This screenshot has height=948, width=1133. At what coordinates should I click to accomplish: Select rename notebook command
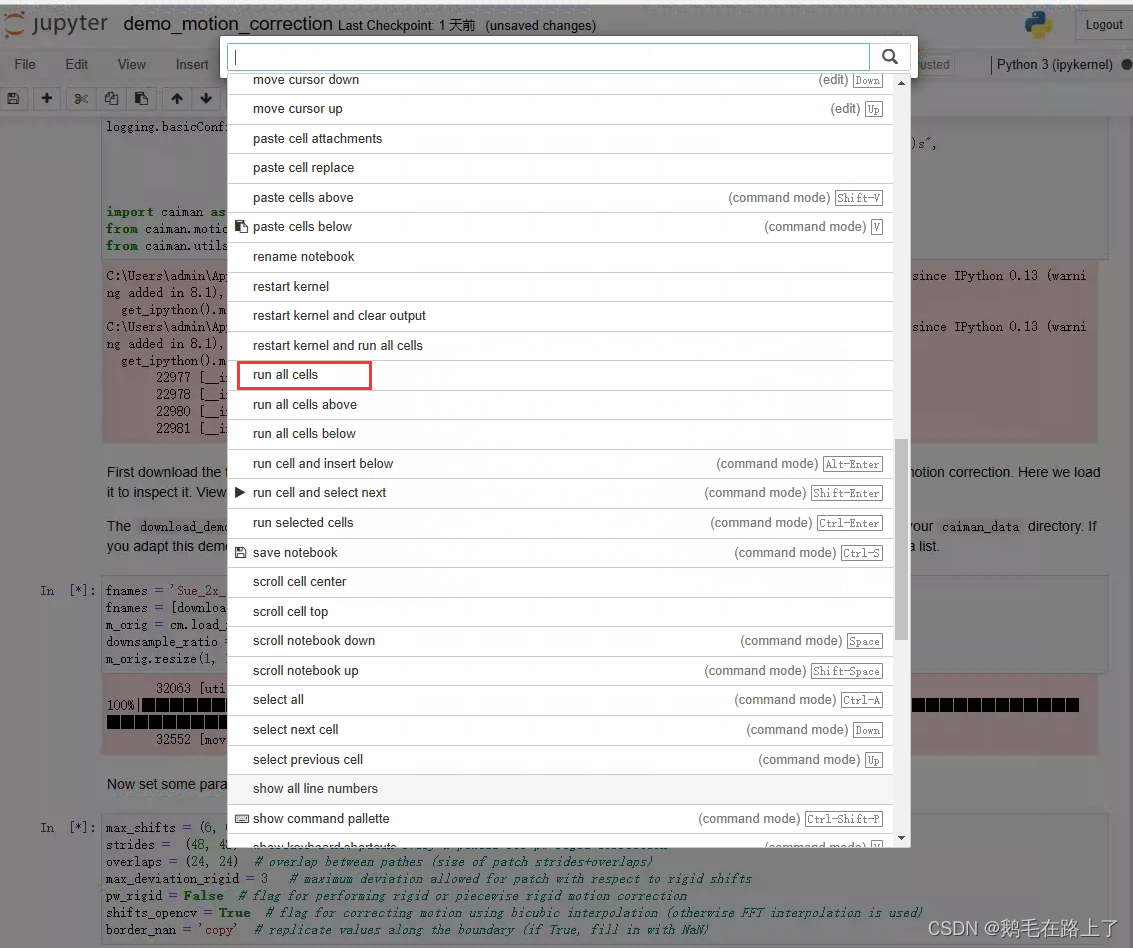tap(560, 257)
